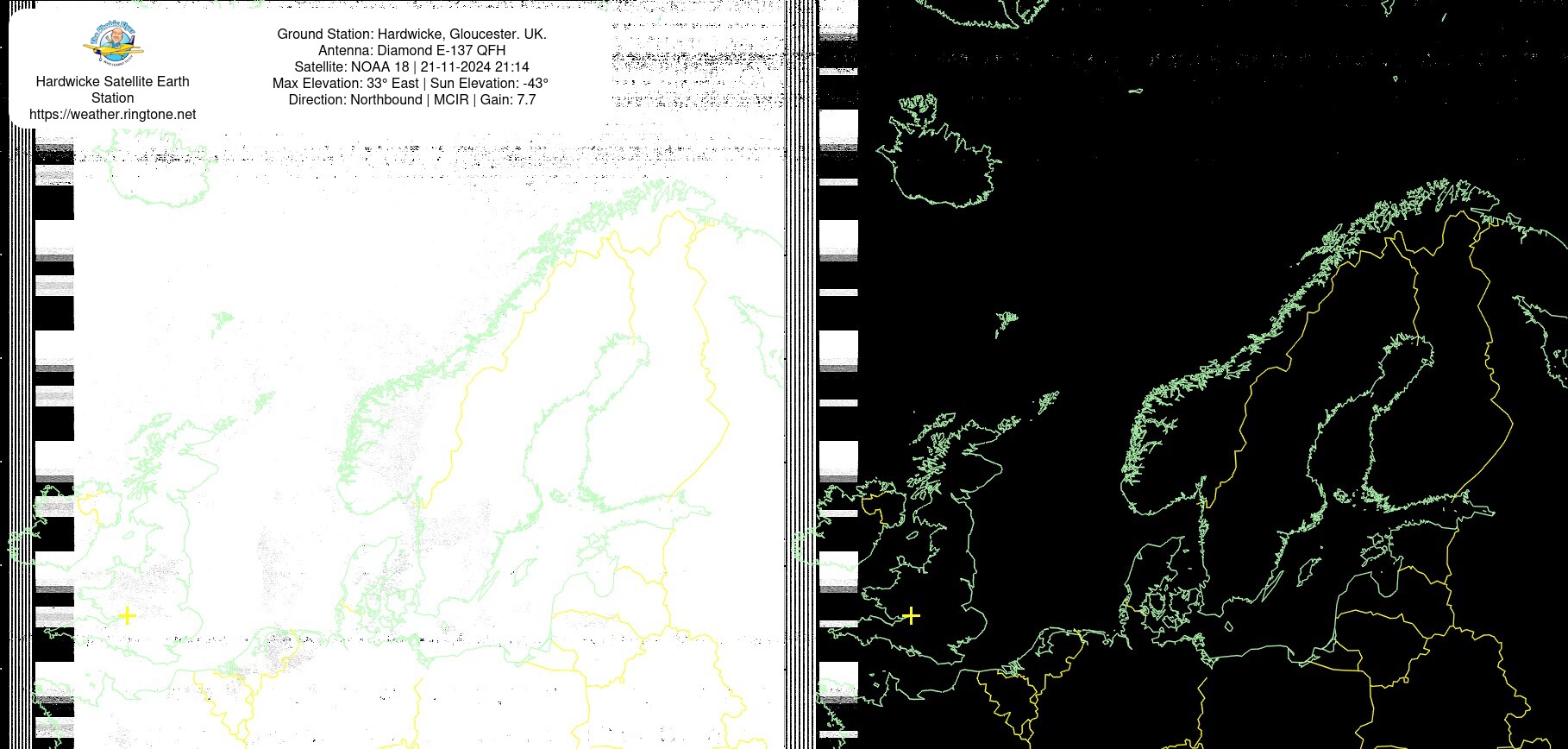Select the Ground Station Hardwicke text line
1568x749 pixels.
click(x=411, y=35)
